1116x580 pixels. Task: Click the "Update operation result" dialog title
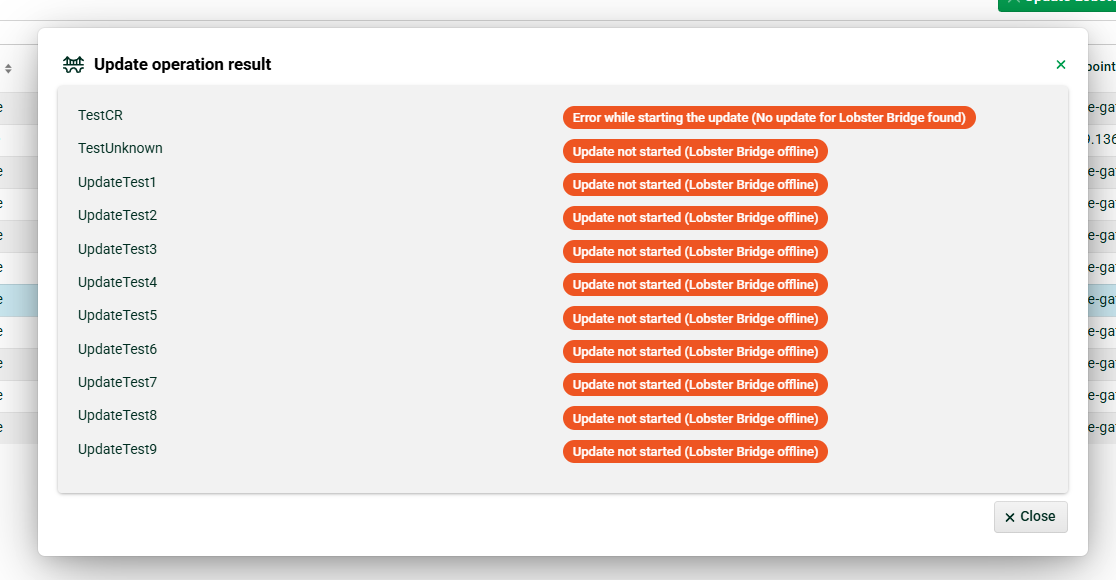tap(182, 65)
